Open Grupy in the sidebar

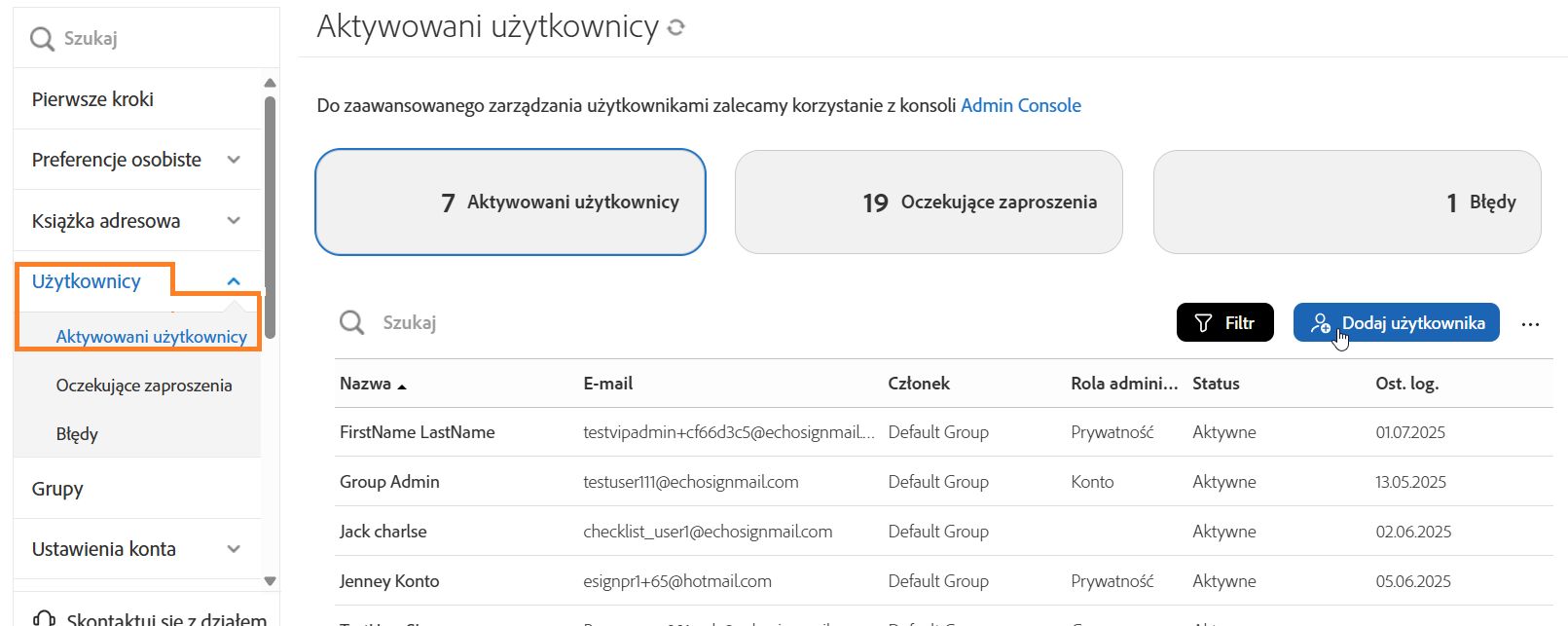pos(57,489)
